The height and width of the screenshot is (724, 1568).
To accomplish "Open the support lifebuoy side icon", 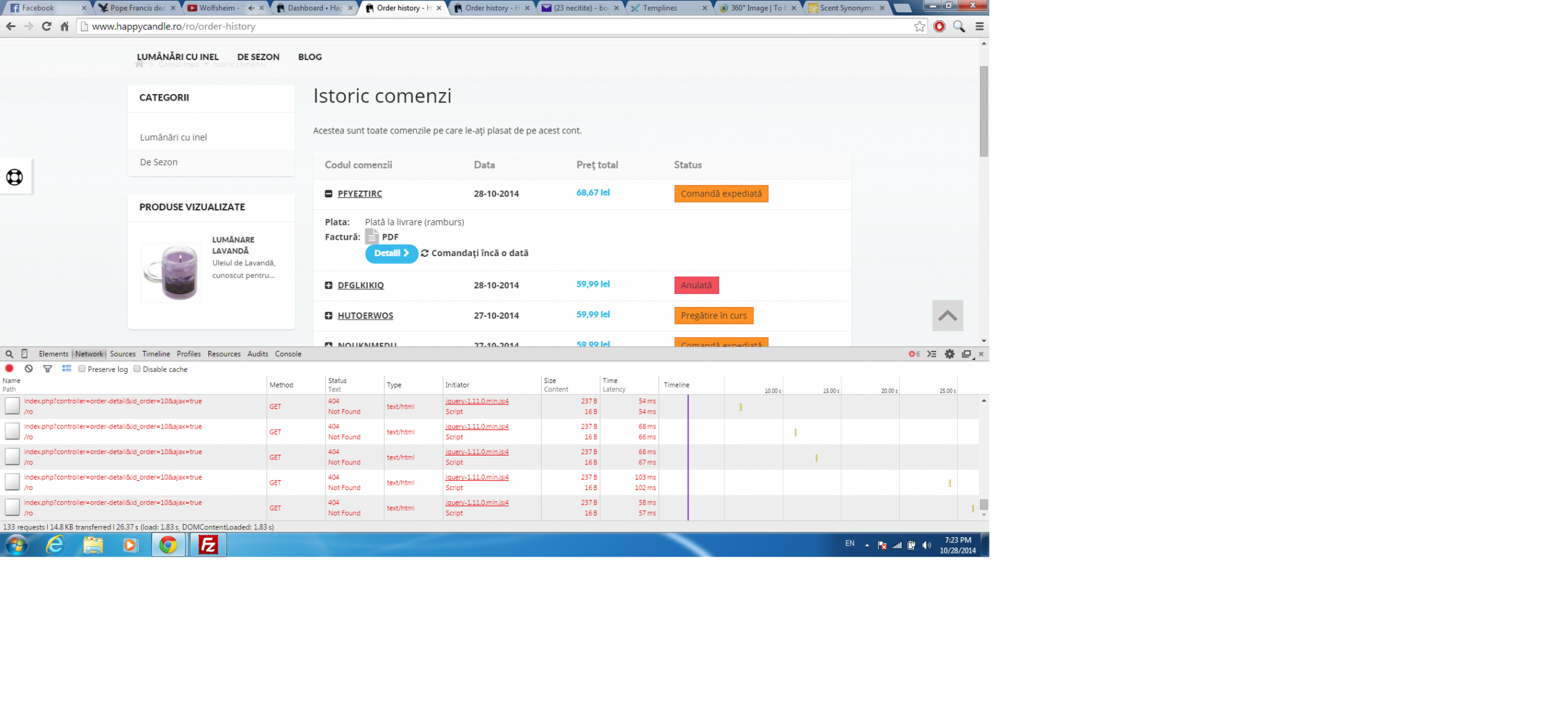I will click(x=14, y=176).
